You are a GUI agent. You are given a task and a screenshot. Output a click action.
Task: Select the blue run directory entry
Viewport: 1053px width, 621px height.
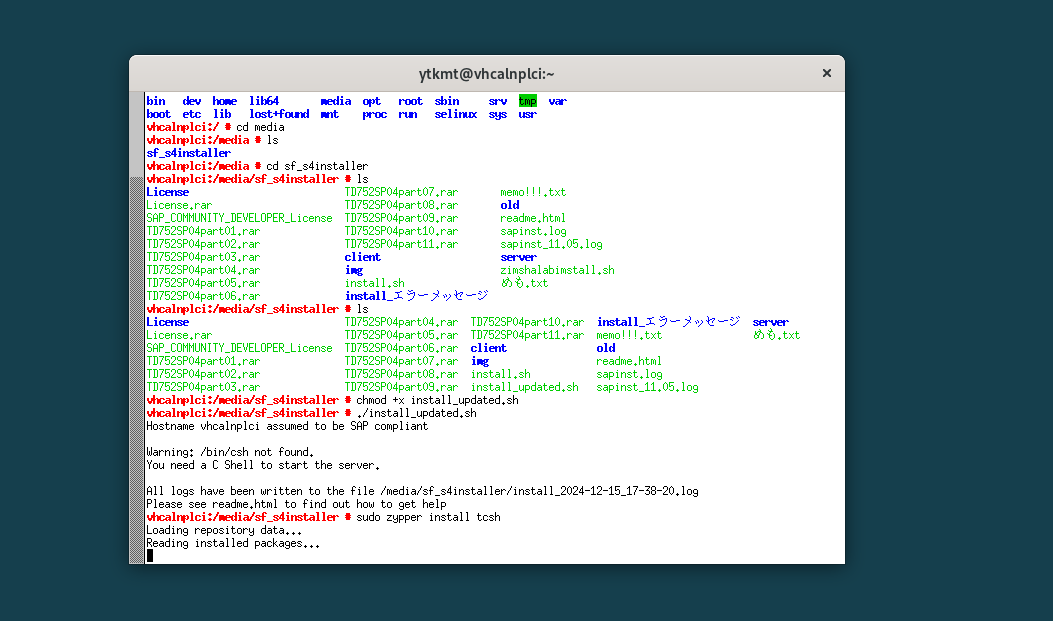[x=408, y=114]
